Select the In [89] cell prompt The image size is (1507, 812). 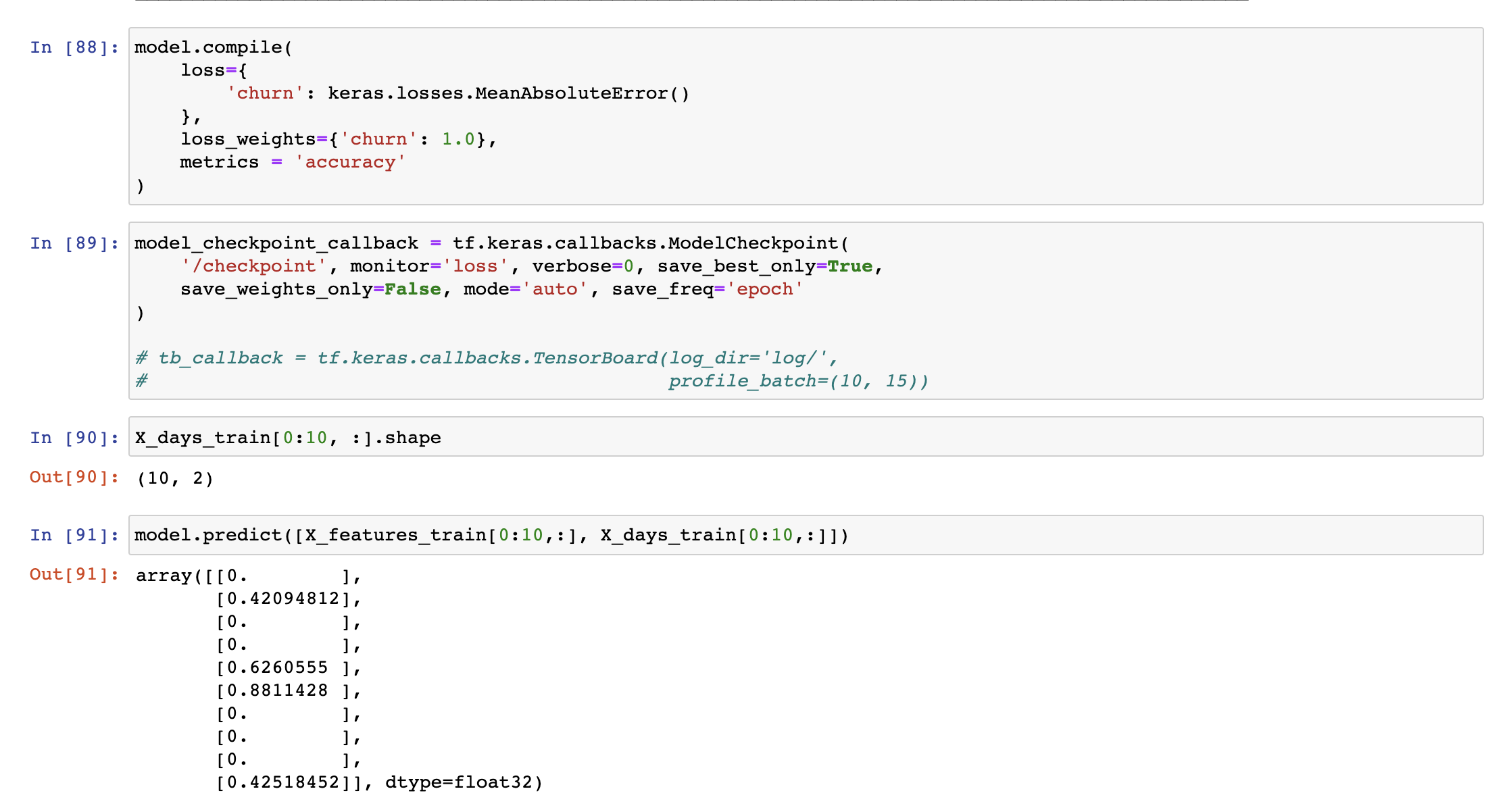click(x=74, y=243)
